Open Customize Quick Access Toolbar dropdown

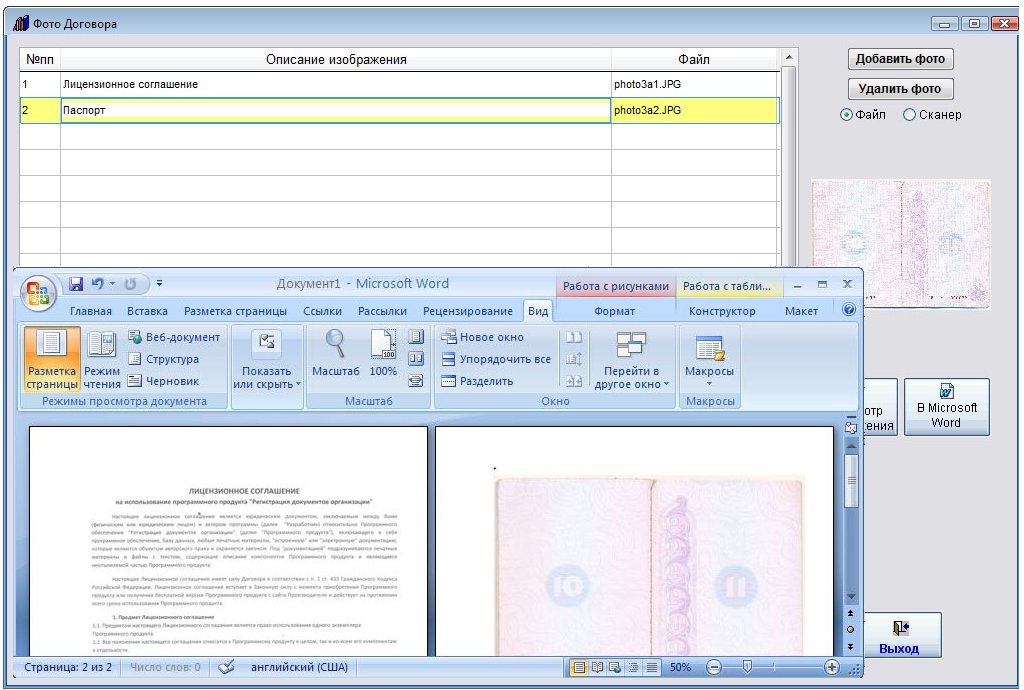click(x=159, y=284)
